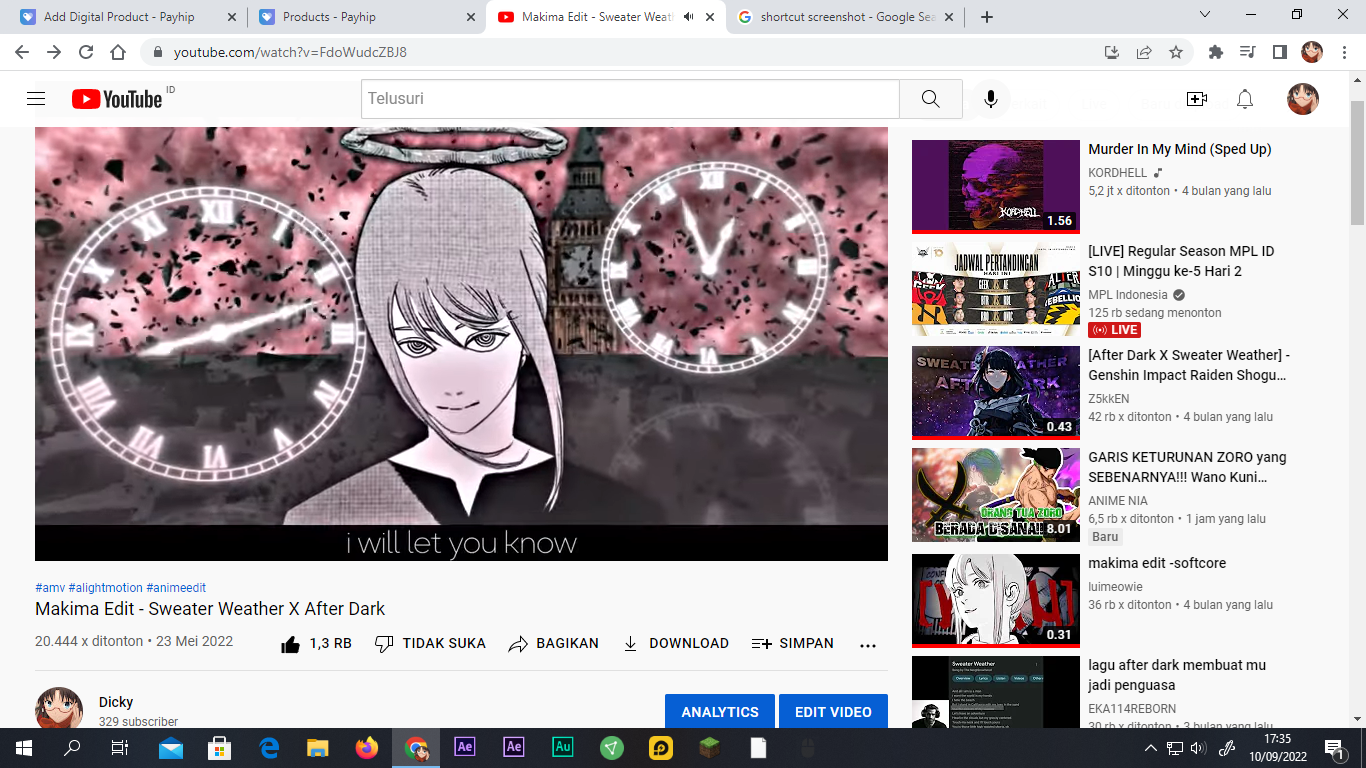Open the YouTube guide hamburger menu
1366x768 pixels.
tap(36, 99)
